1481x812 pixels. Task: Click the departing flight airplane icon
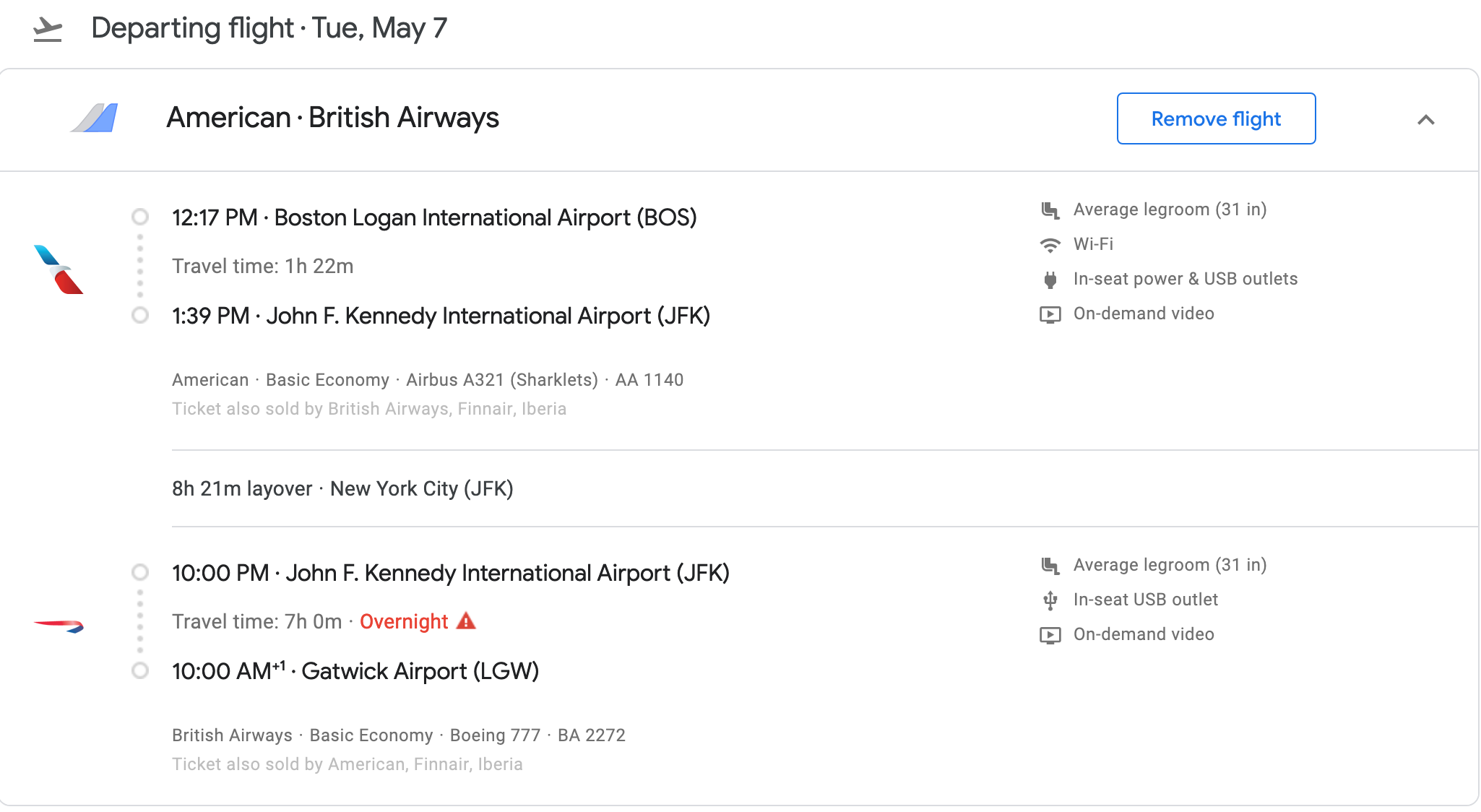tap(48, 30)
